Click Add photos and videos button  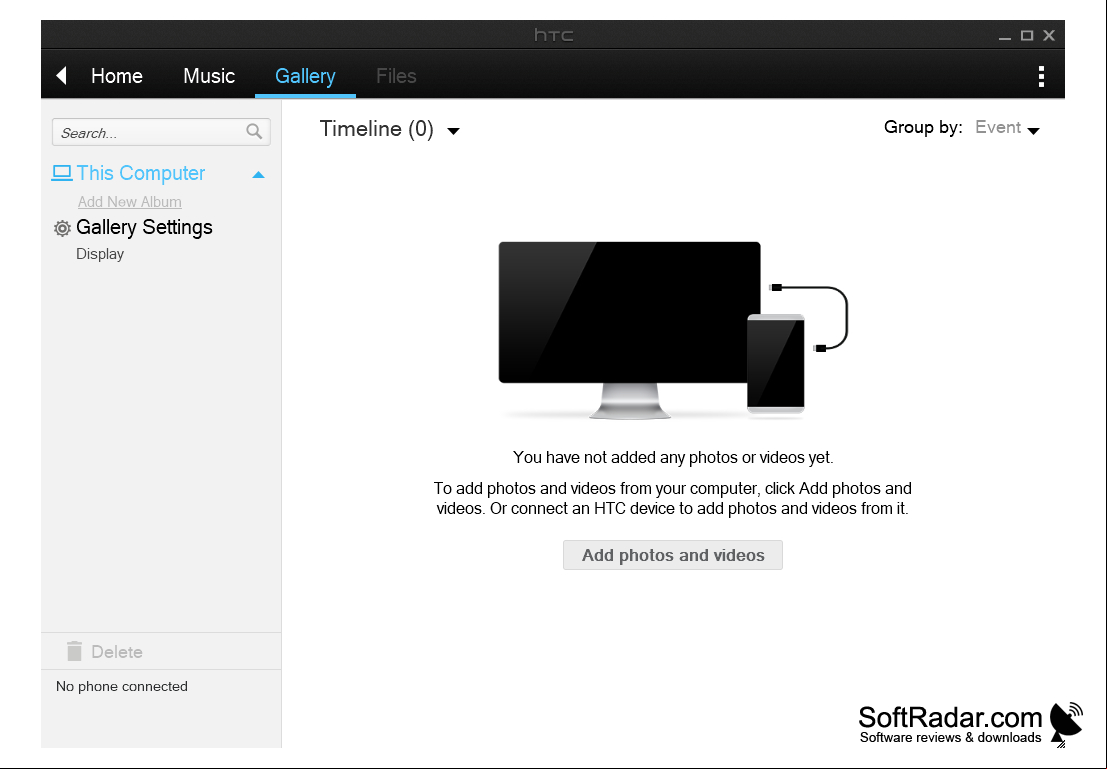tap(673, 555)
